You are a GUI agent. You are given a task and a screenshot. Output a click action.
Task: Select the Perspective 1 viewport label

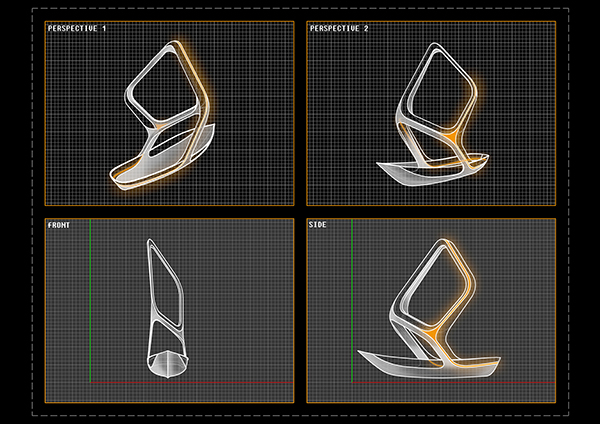pyautogui.click(x=77, y=28)
